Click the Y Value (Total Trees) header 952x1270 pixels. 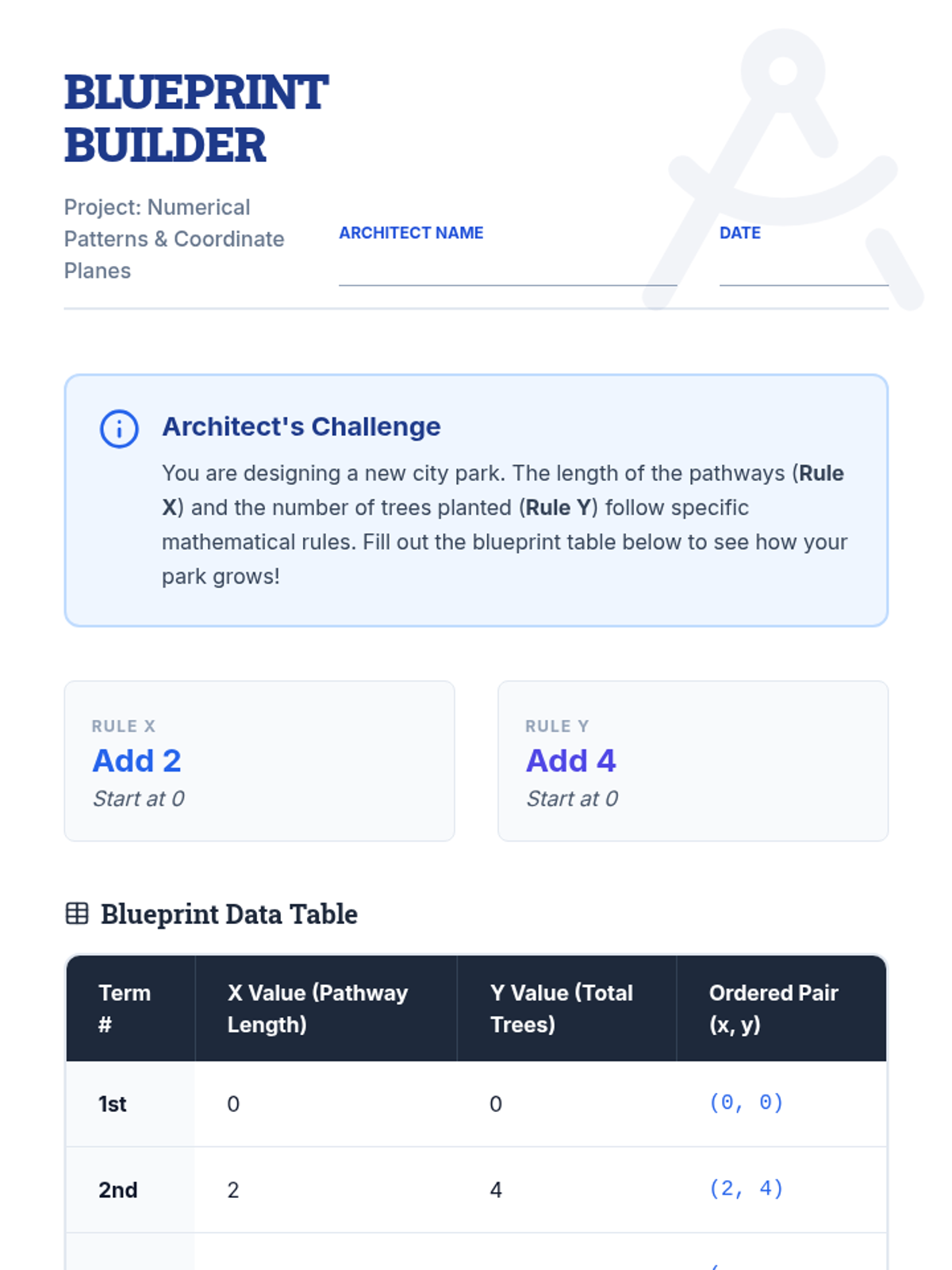[562, 1008]
